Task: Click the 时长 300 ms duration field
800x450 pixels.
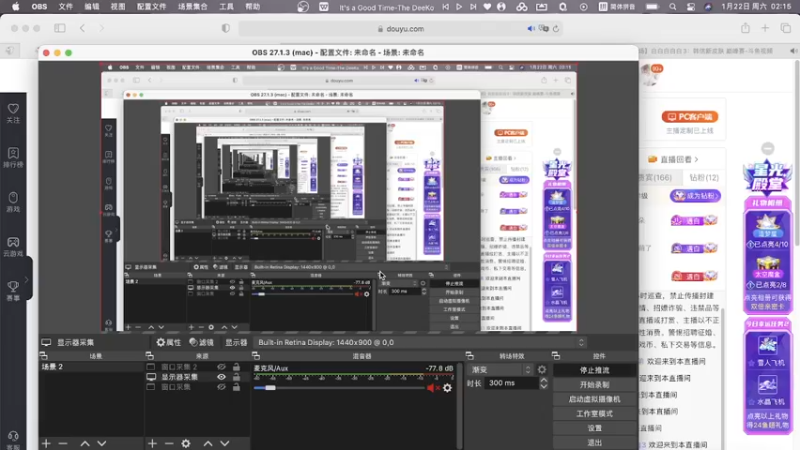Action: [x=511, y=383]
